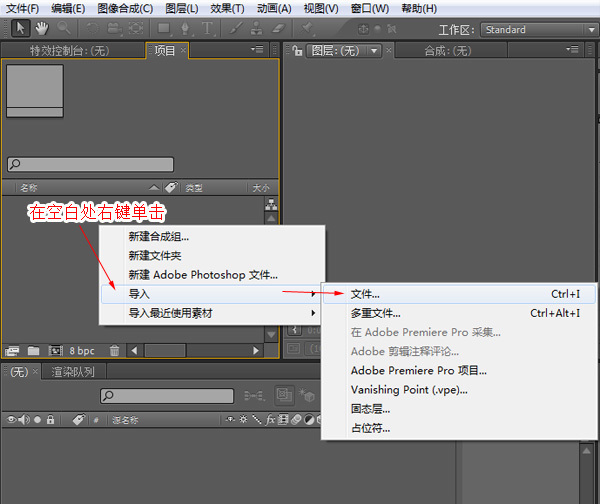Enable local axis mode
This screenshot has height=504, width=600.
(x=363, y=29)
